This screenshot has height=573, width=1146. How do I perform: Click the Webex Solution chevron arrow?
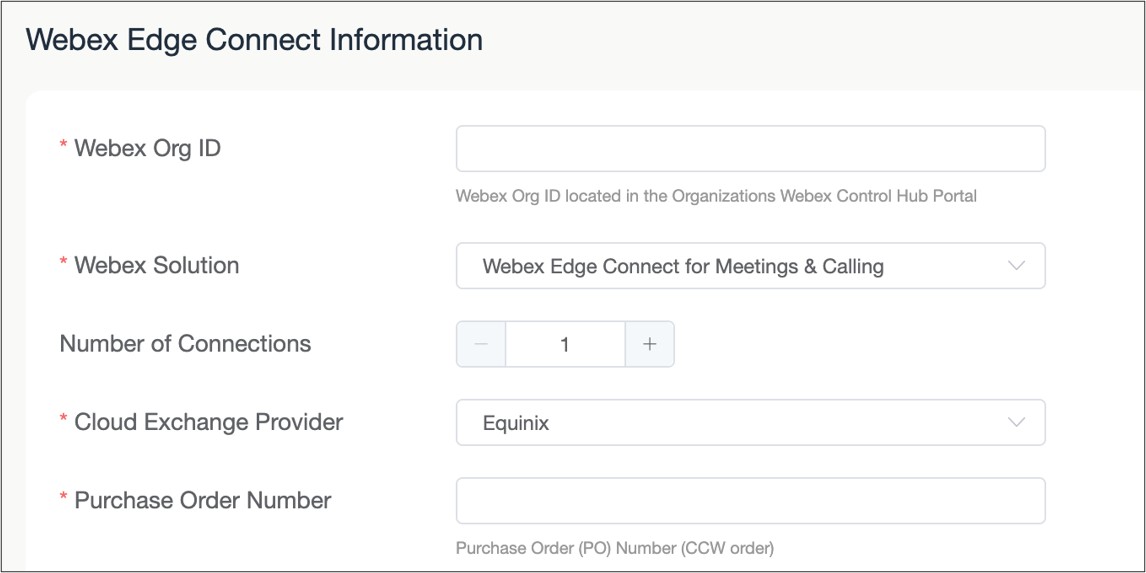point(1016,266)
